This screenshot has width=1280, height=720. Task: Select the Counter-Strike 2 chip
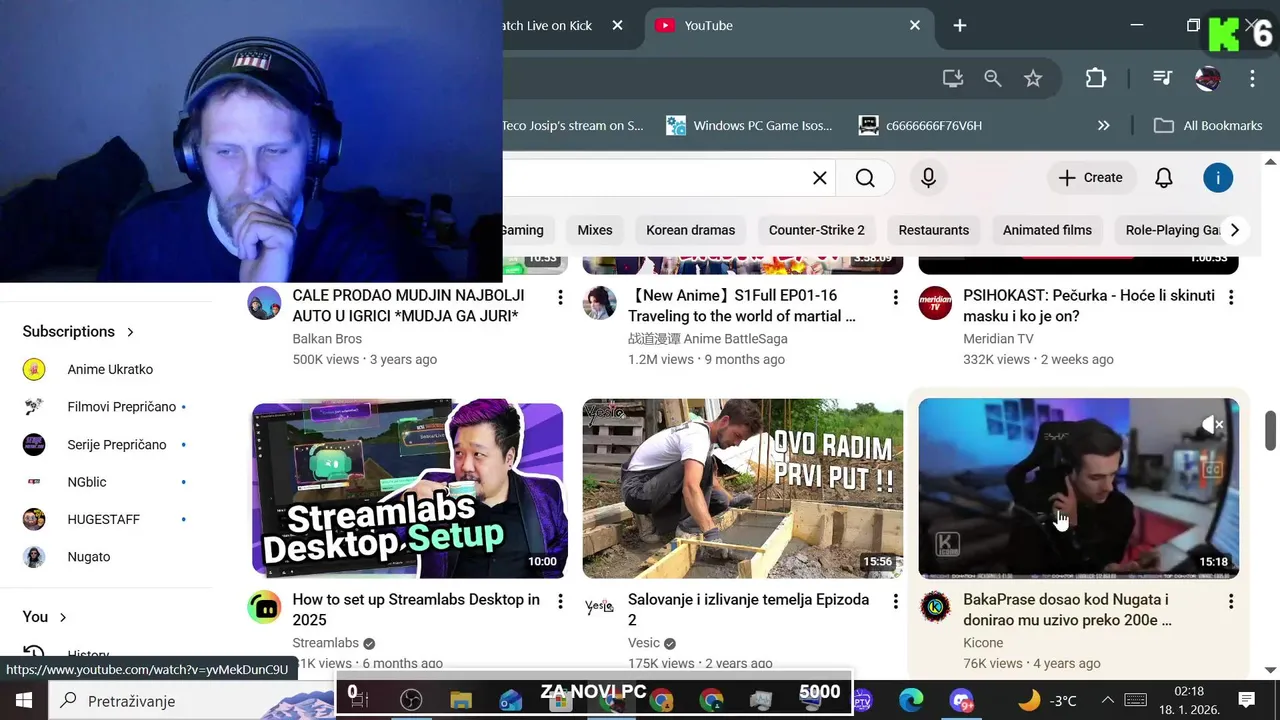(x=817, y=230)
